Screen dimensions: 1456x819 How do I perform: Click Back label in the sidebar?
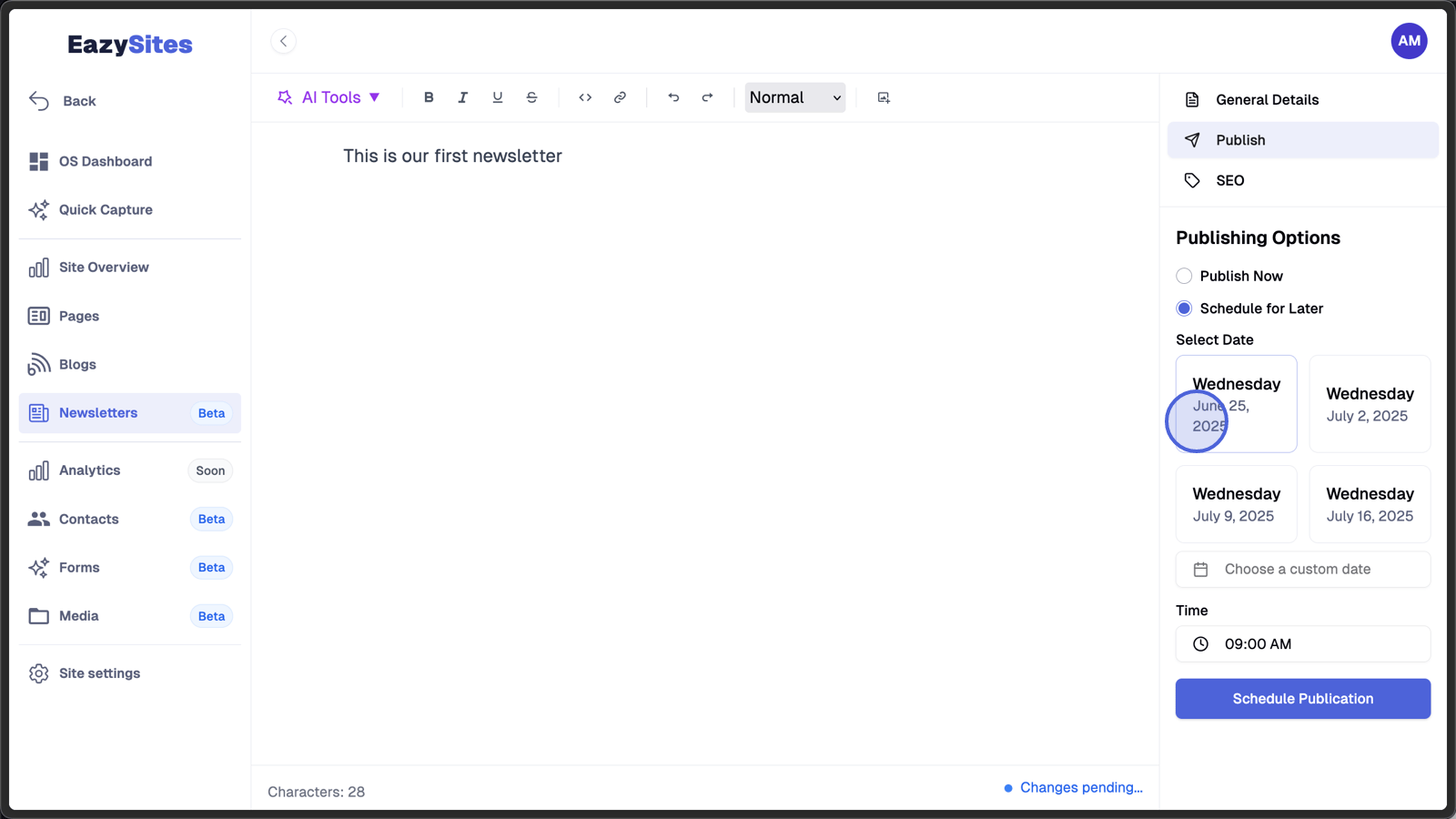point(79,101)
